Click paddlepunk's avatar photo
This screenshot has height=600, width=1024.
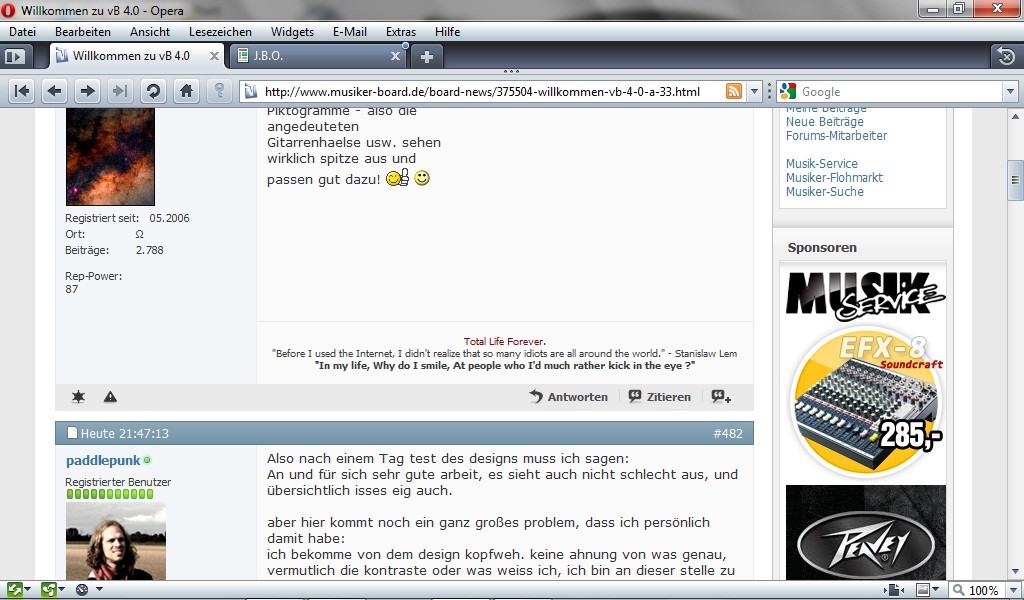point(116,541)
